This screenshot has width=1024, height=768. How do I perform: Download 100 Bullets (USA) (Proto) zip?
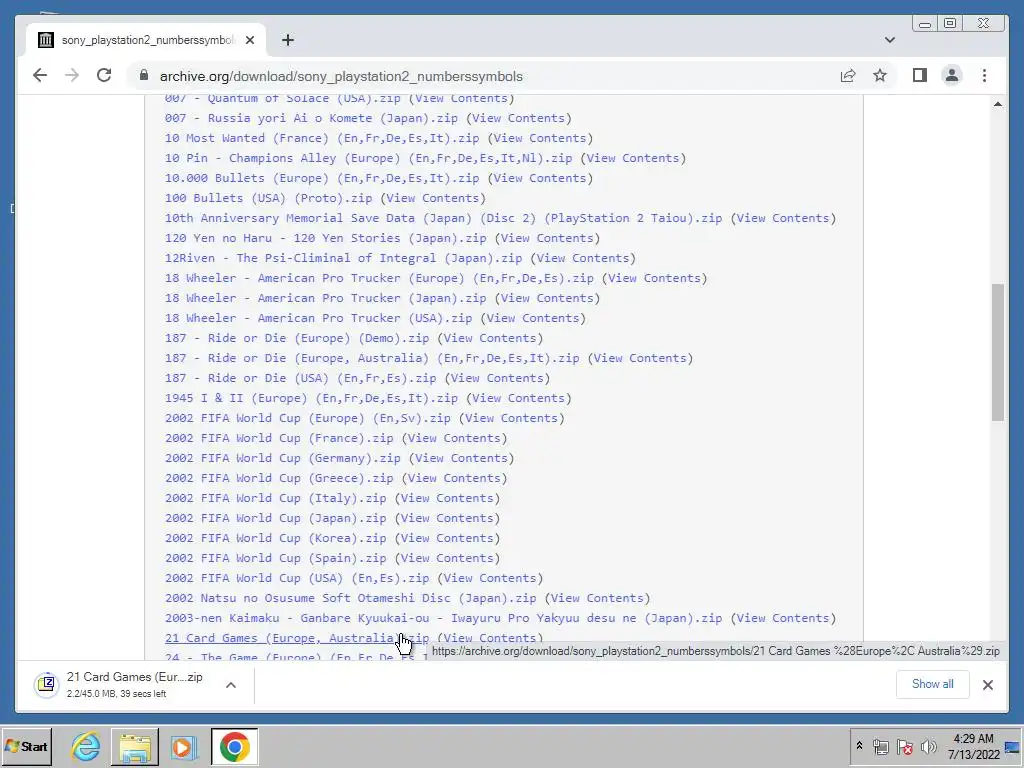coord(268,198)
